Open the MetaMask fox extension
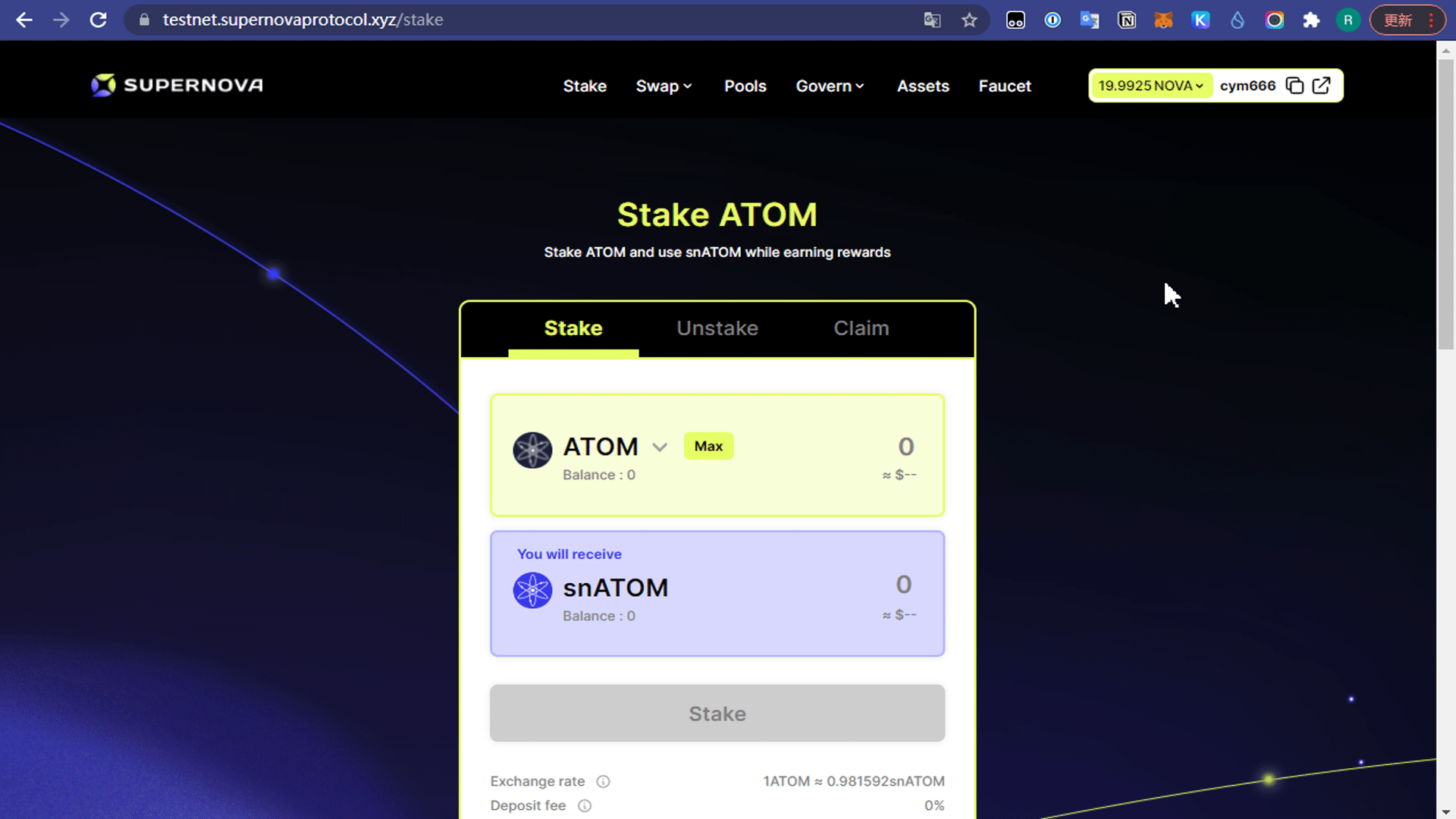Viewport: 1456px width, 819px height. point(1163,20)
